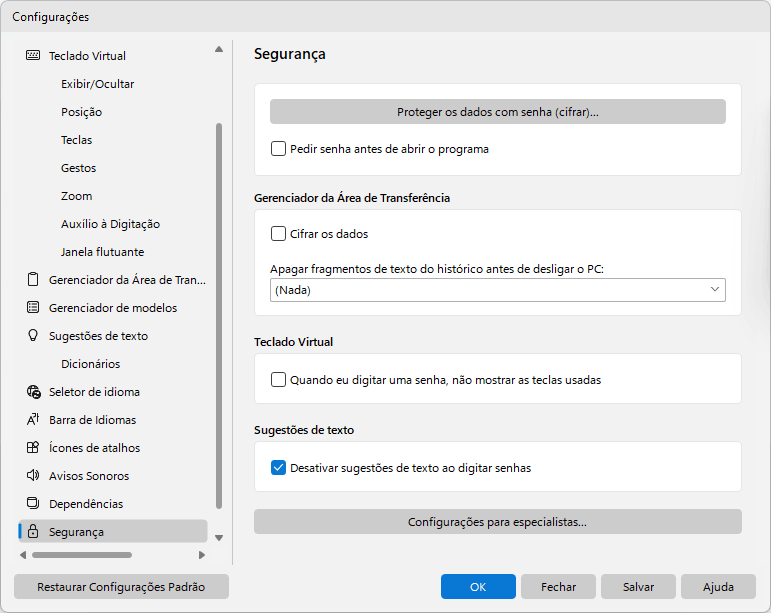Click the Salvar button
The width and height of the screenshot is (771, 613).
pyautogui.click(x=638, y=586)
